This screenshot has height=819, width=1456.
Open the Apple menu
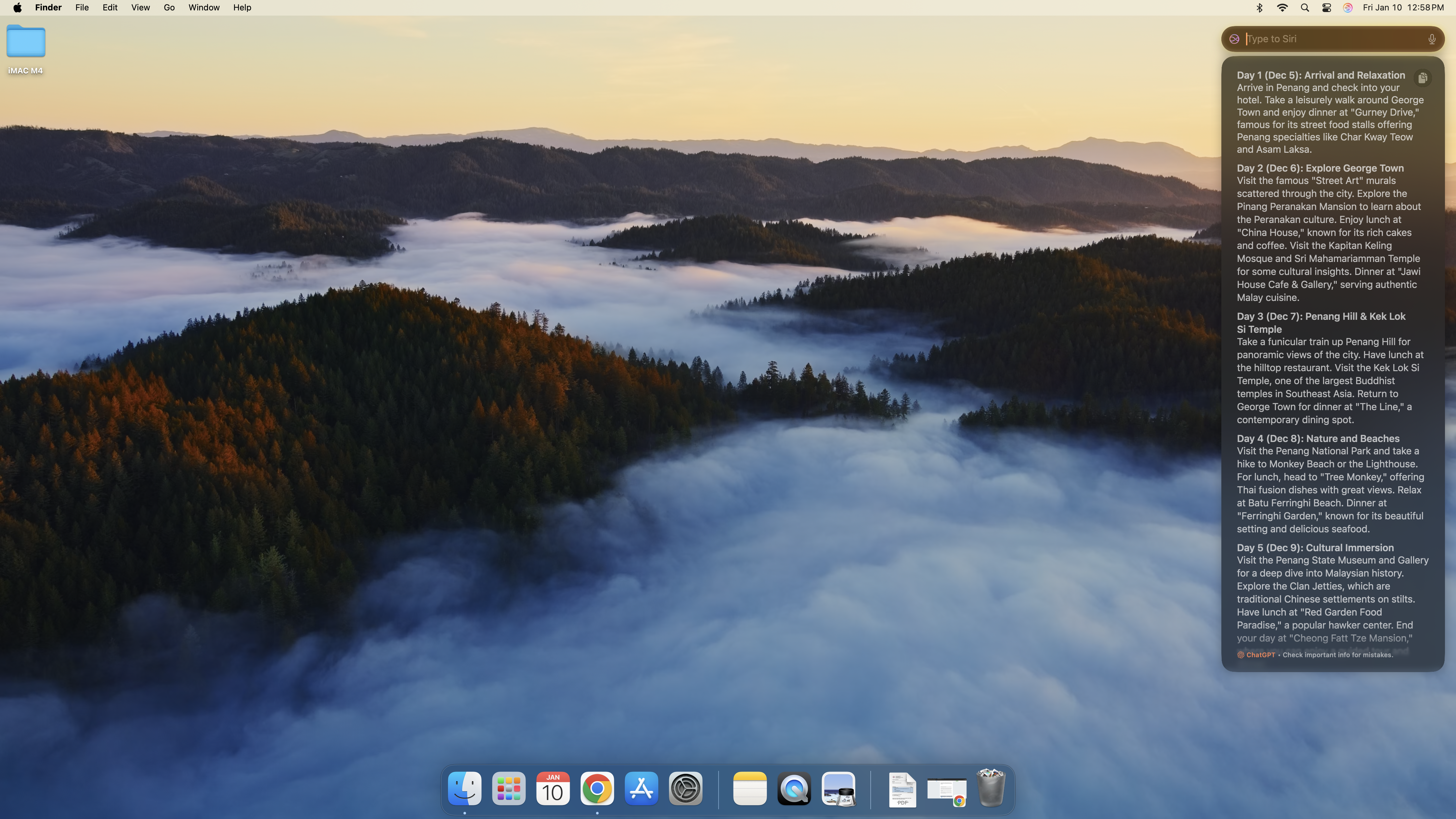18,7
